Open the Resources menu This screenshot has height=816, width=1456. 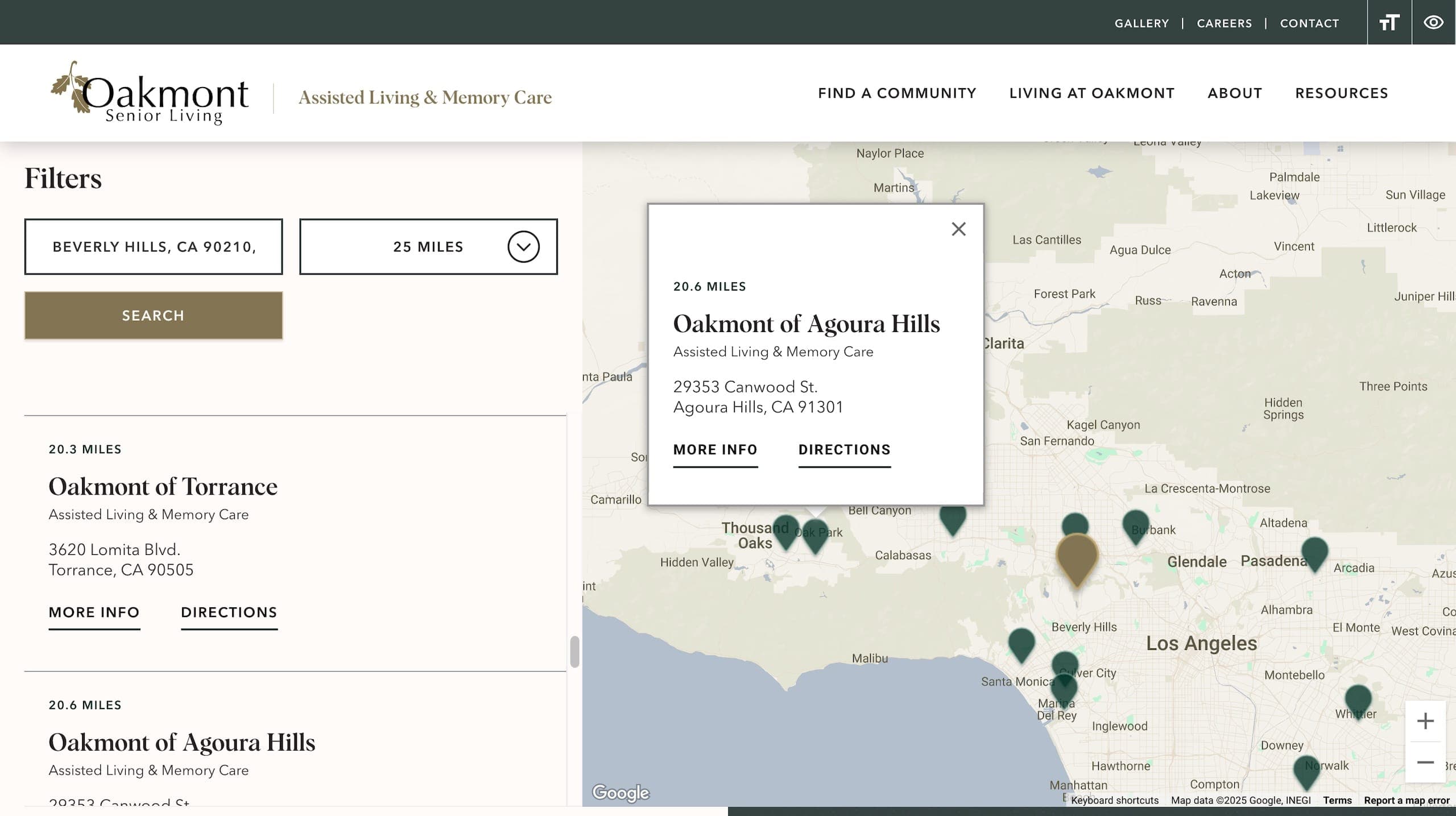[1342, 93]
